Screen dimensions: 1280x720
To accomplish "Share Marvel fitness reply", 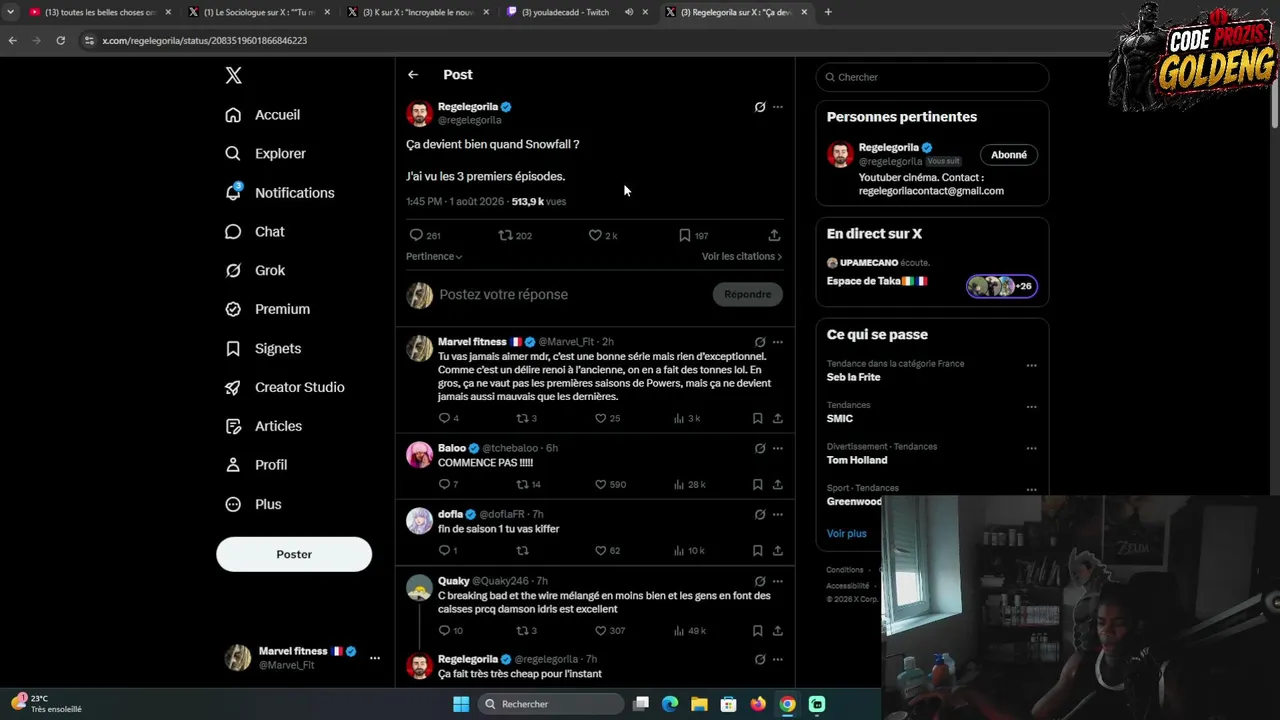I will coord(777,418).
